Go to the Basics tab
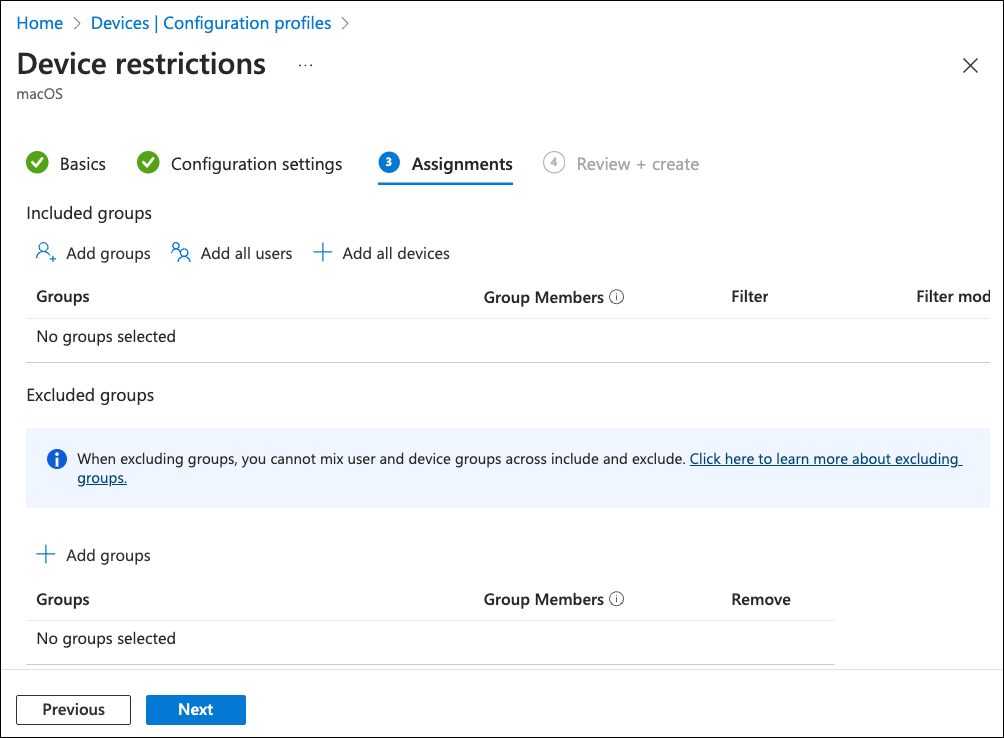This screenshot has height=738, width=1004. click(x=82, y=164)
